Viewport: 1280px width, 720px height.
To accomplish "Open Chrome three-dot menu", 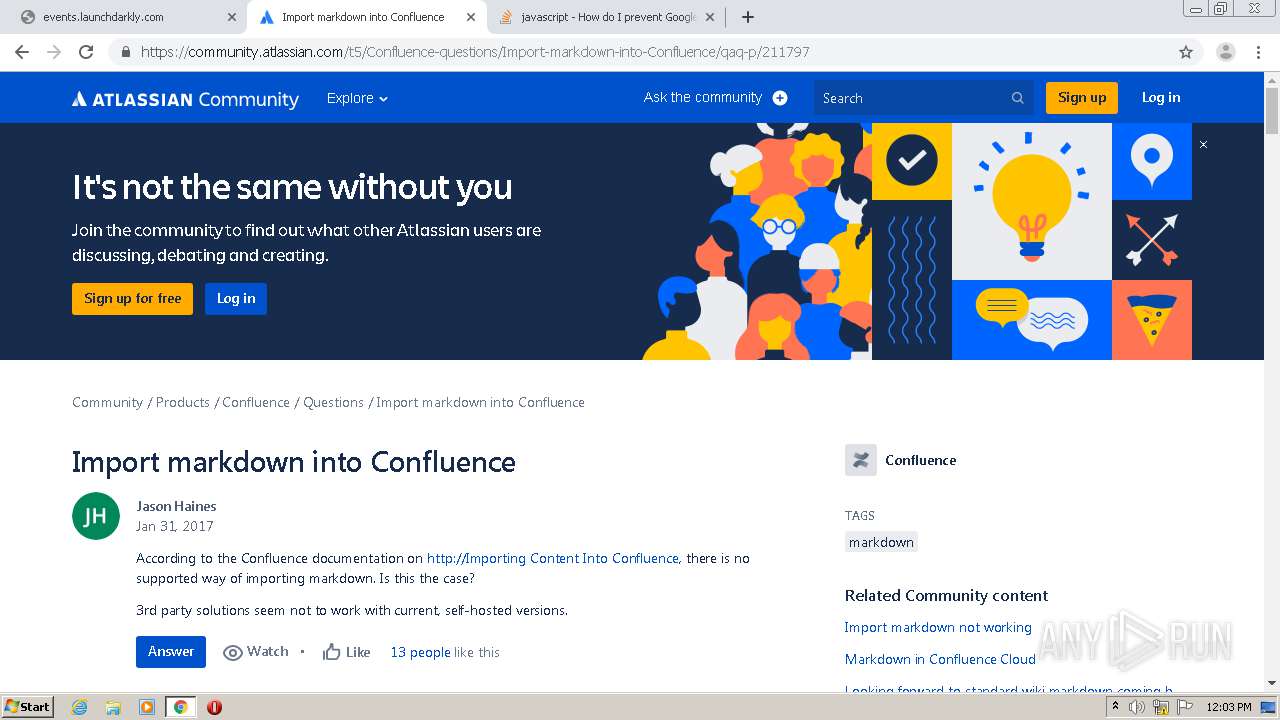I will pos(1258,52).
